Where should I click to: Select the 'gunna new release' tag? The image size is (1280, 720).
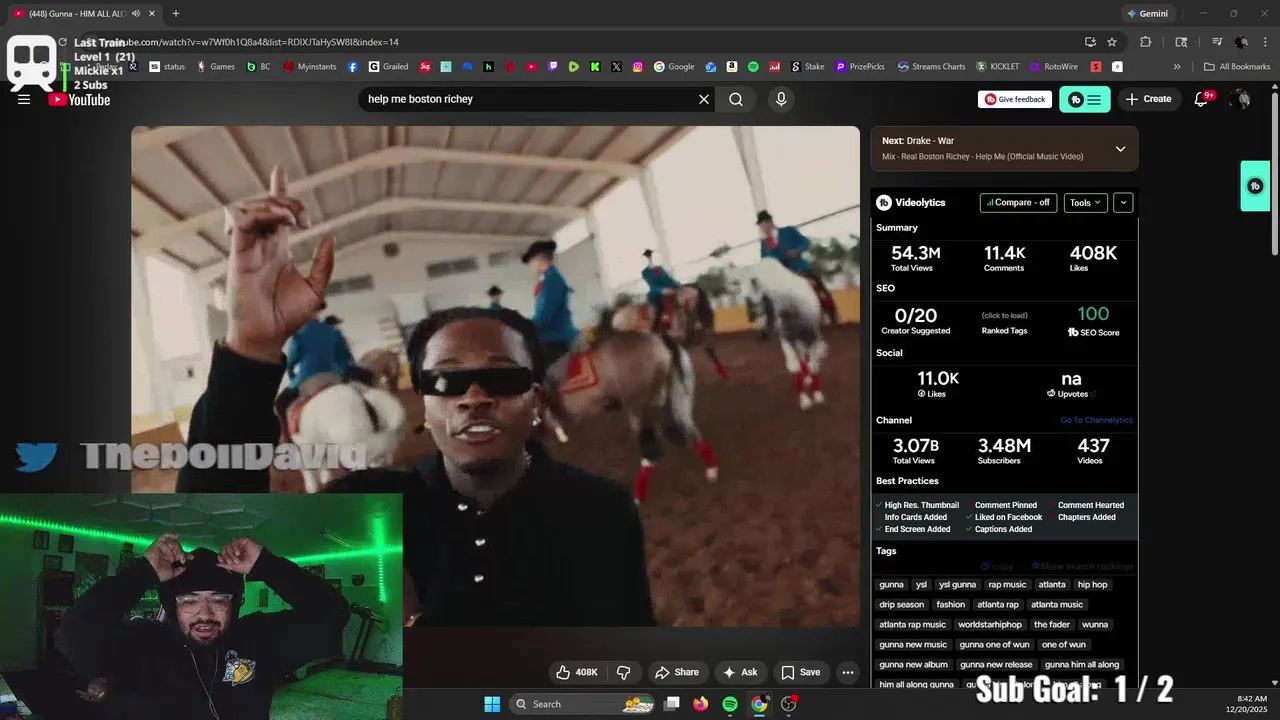[996, 665]
